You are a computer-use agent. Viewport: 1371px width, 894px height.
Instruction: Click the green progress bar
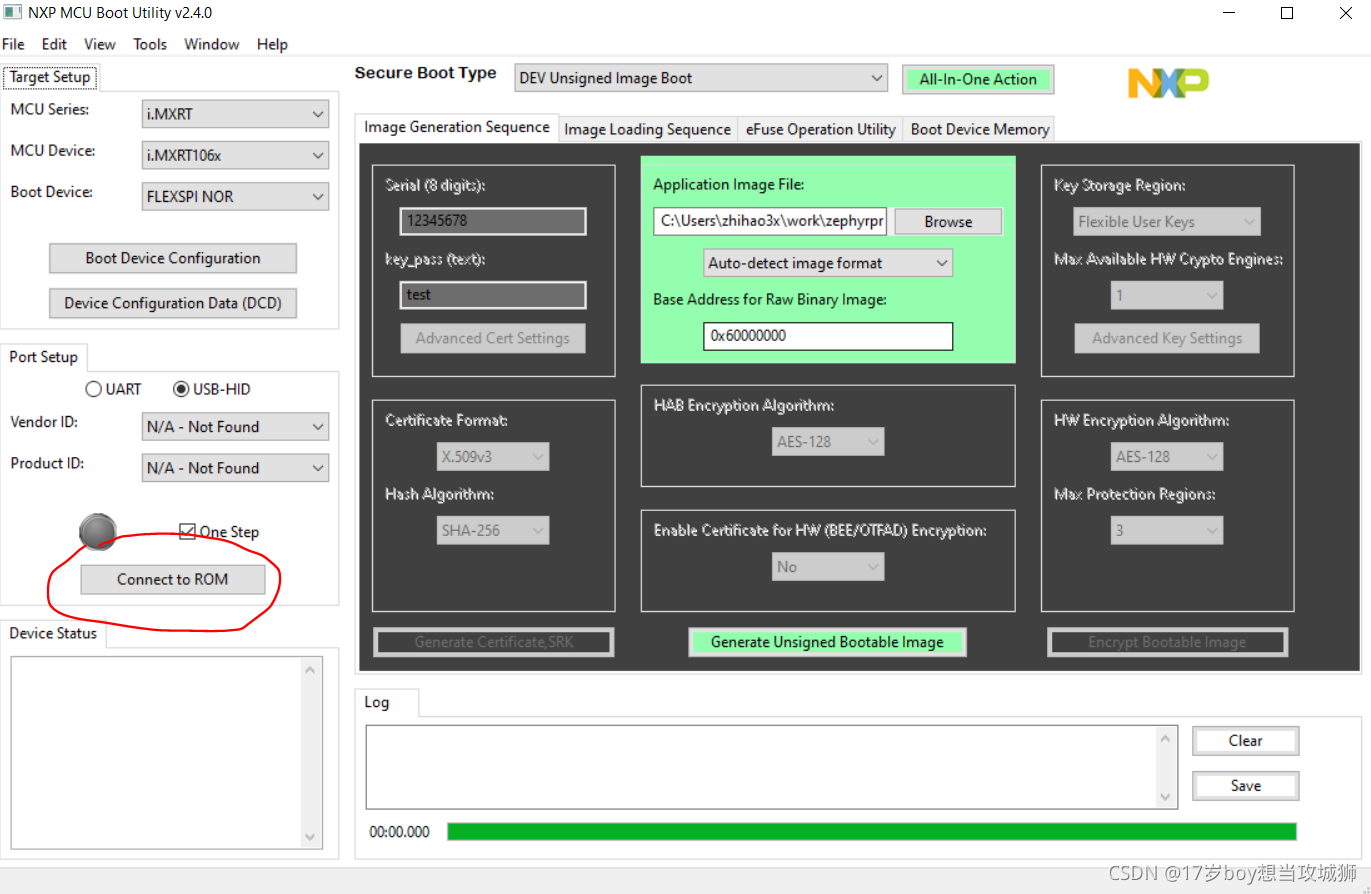871,832
